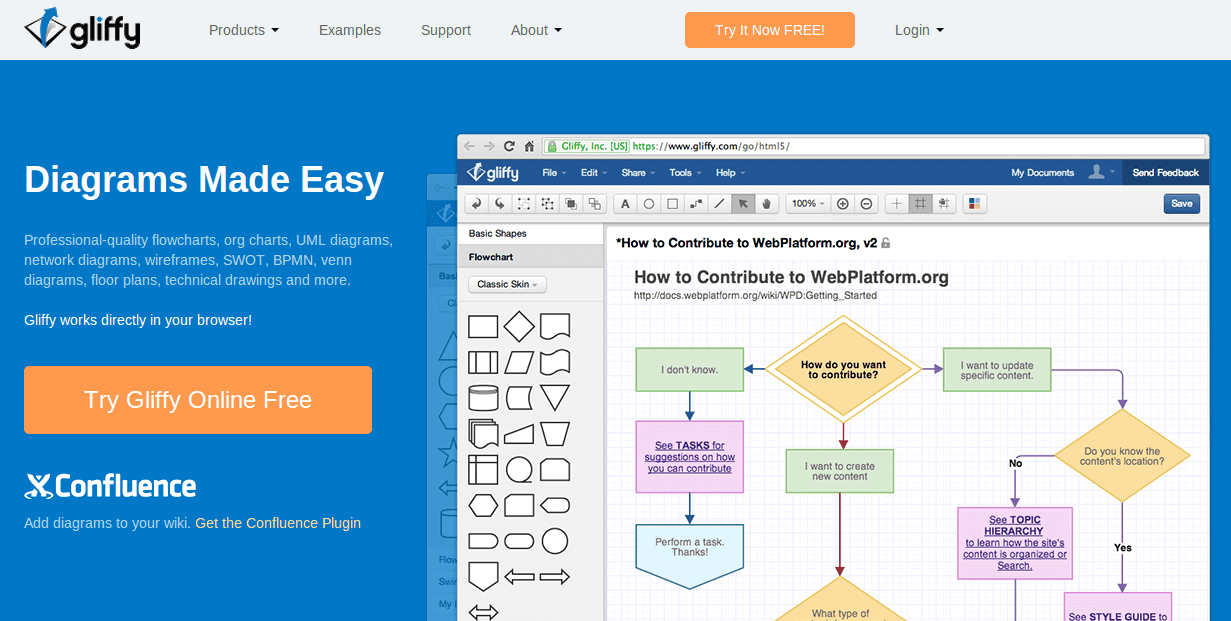Pick the hexagon preparation shape
1231x621 pixels.
tap(483, 505)
